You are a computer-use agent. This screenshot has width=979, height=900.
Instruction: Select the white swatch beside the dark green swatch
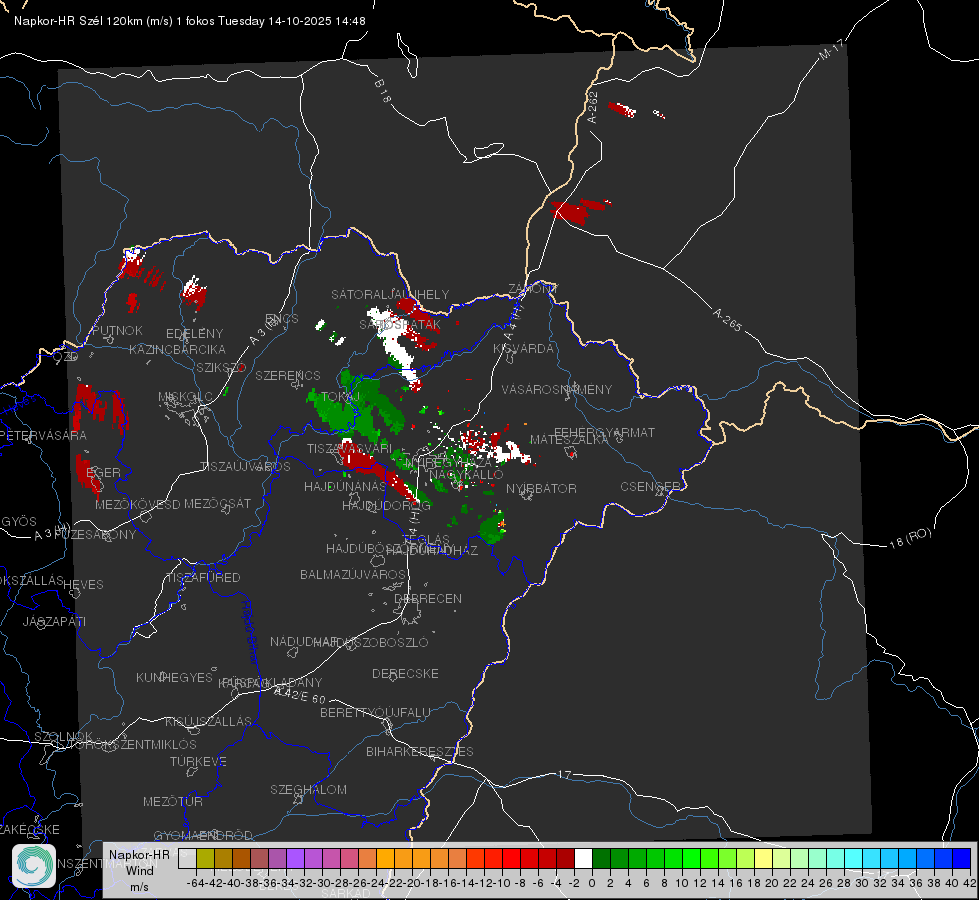[583, 858]
